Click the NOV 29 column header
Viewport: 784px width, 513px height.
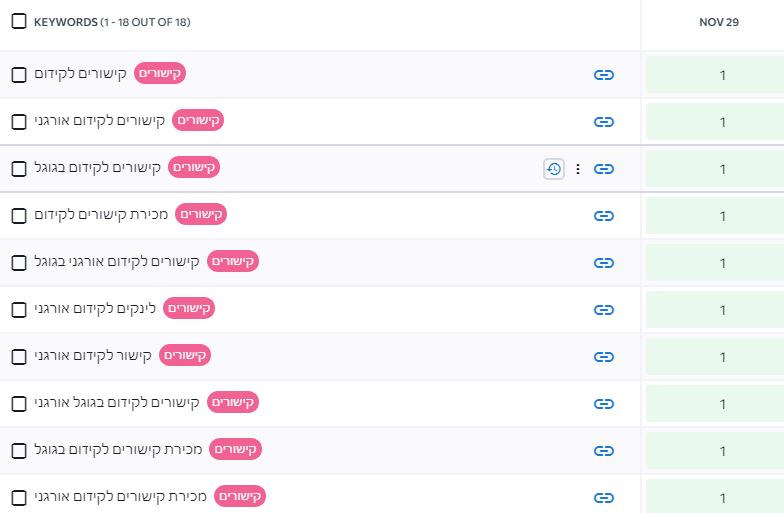718,22
